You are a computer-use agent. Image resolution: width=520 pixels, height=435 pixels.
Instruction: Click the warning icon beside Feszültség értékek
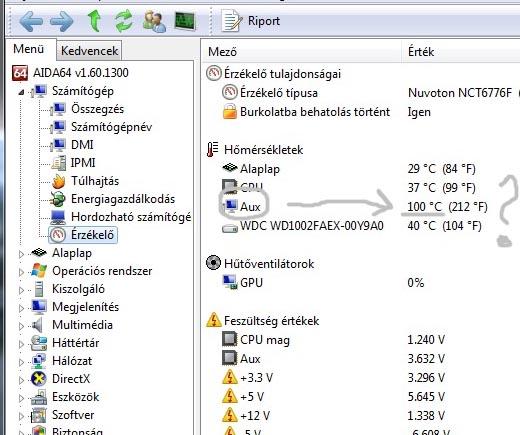point(213,320)
